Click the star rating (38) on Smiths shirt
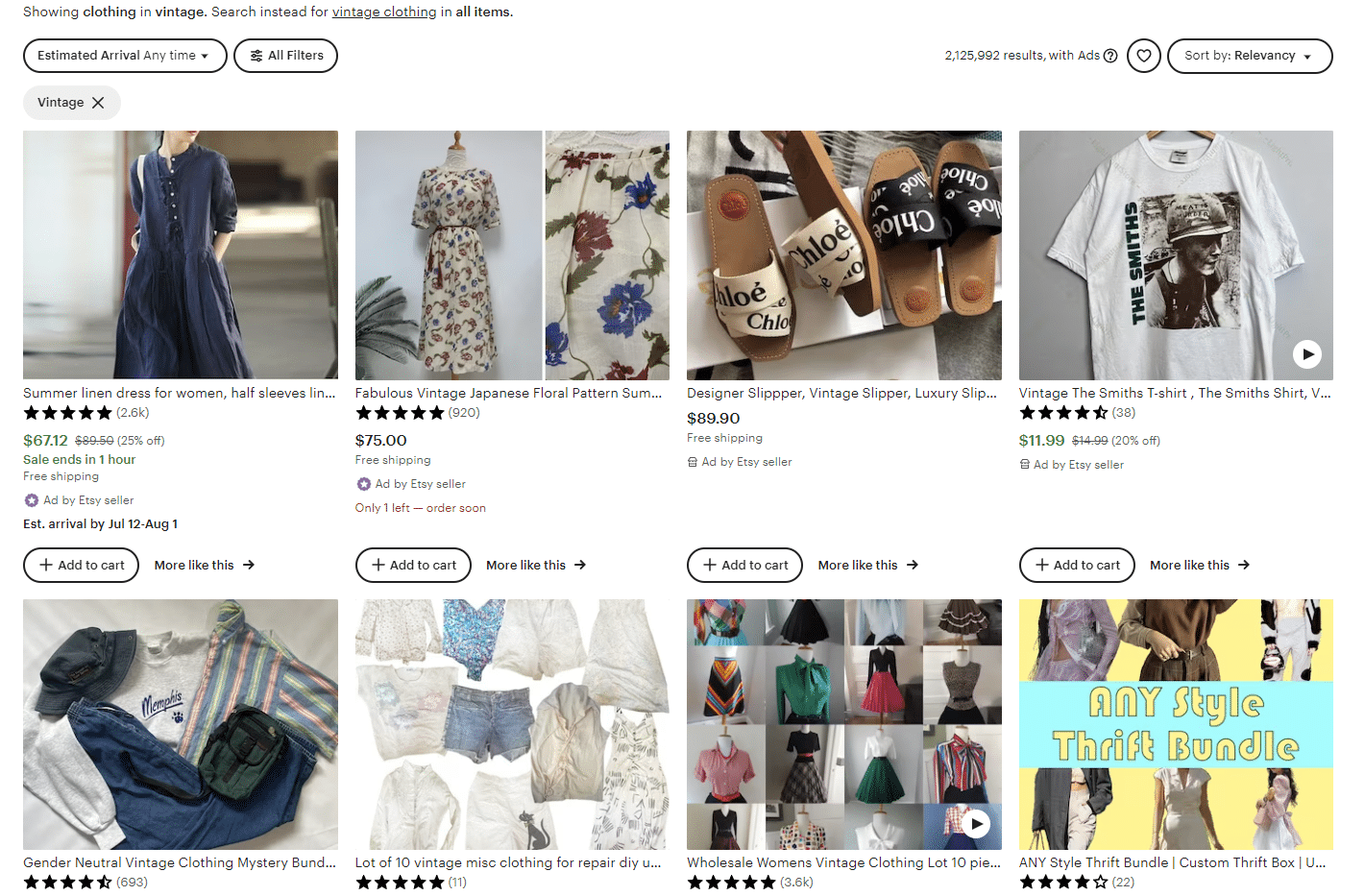Viewport: 1365px width, 896px height. 1077,413
